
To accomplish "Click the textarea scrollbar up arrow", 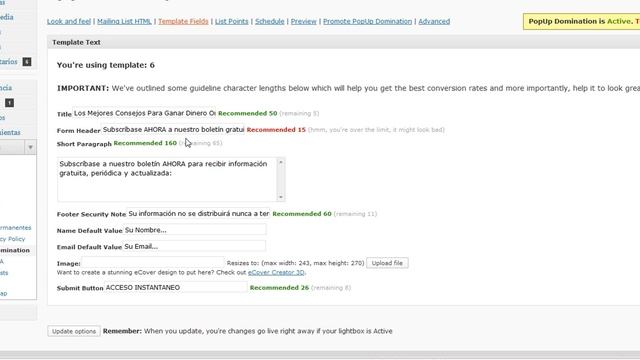I will pos(281,162).
